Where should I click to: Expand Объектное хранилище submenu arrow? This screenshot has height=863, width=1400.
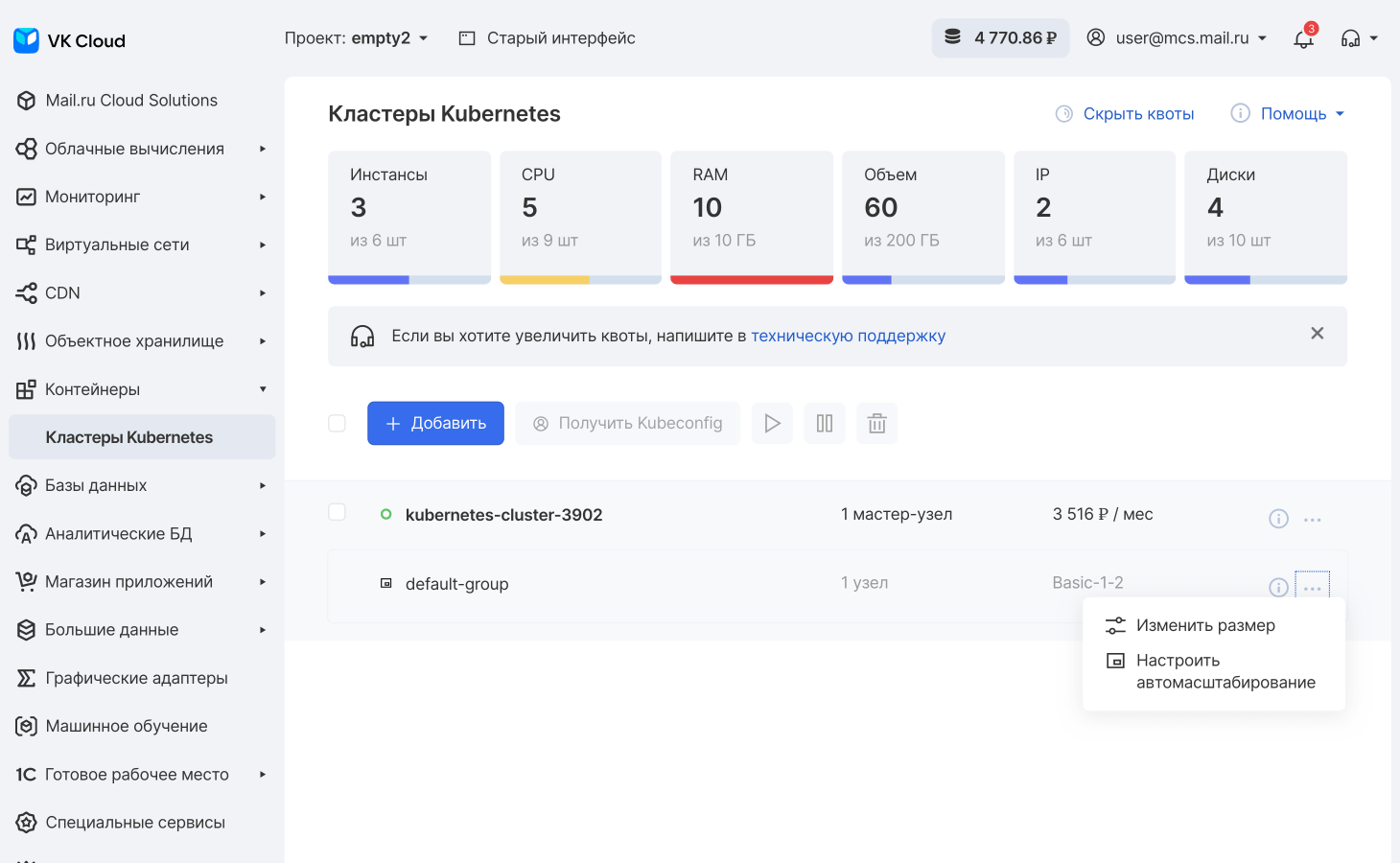tap(262, 341)
